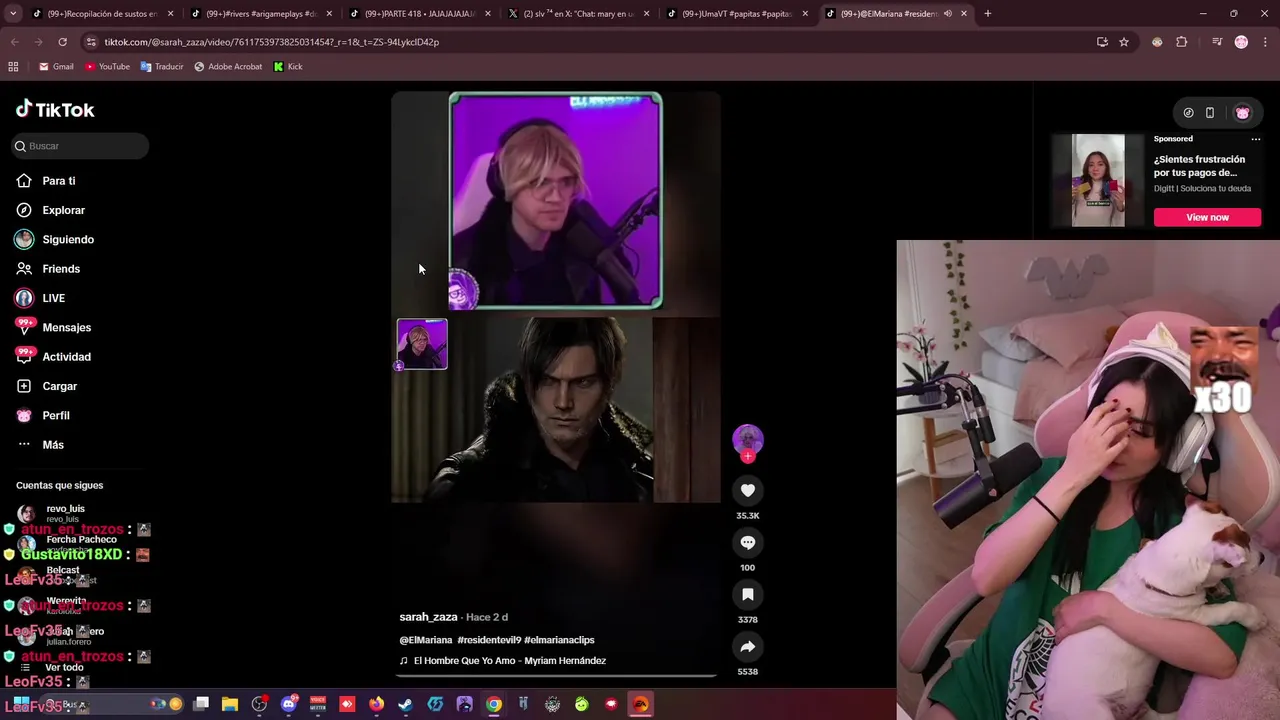Screen dimensions: 1280x720
Task: Open File Explorer from taskbar
Action: pos(230,704)
